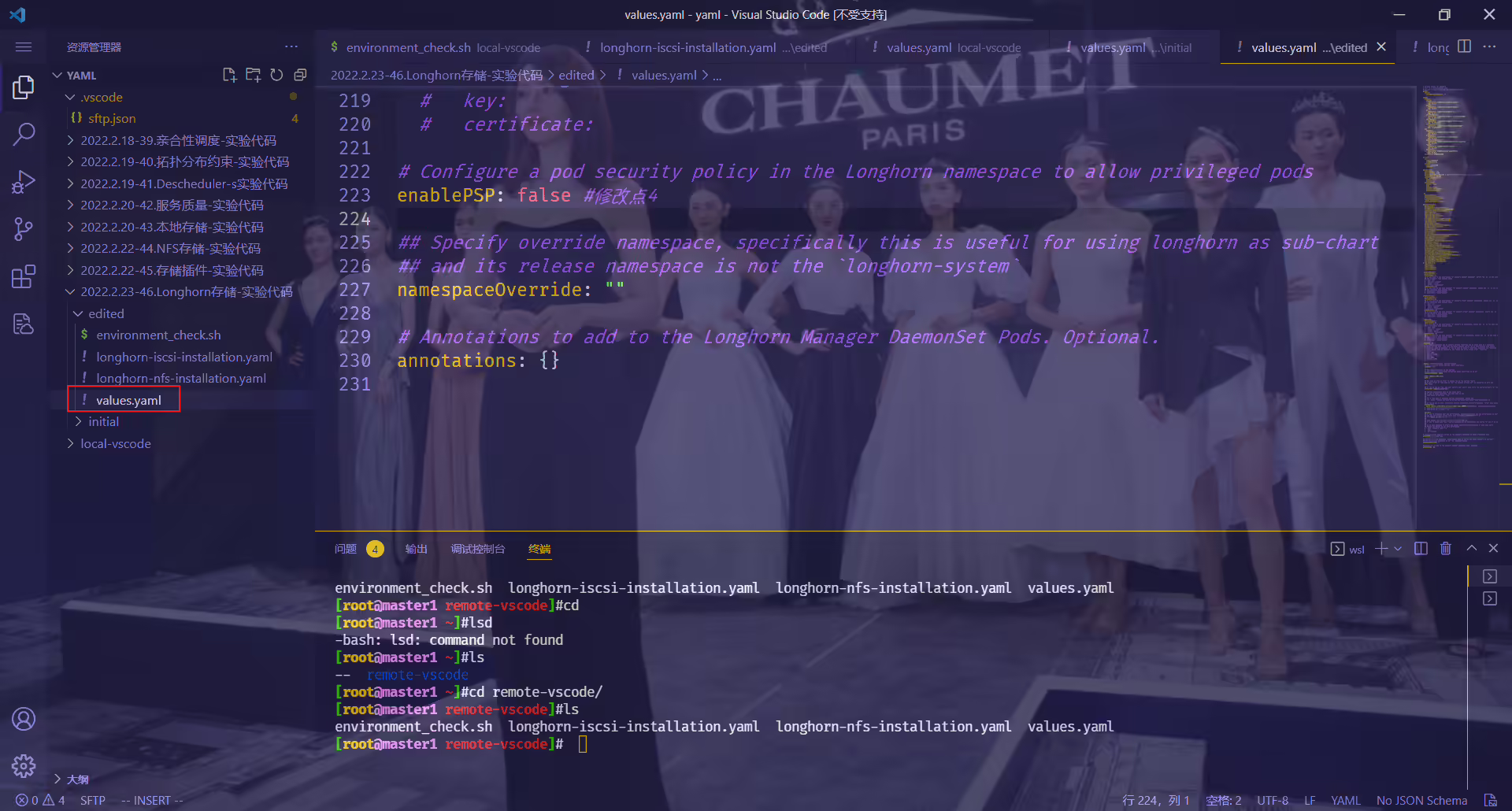This screenshot has height=811, width=1512.
Task: Open the Source Control view
Action: pyautogui.click(x=24, y=229)
